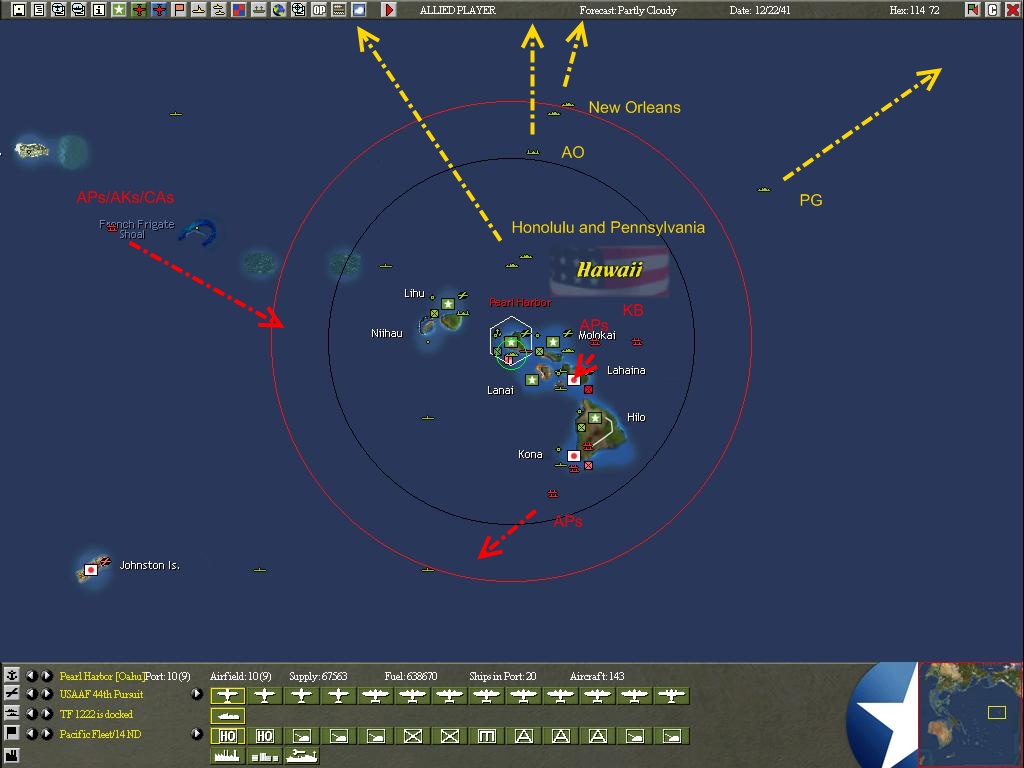Click the 'Forecast: Partly Cloudy' text
This screenshot has width=1024, height=768.
click(x=628, y=10)
